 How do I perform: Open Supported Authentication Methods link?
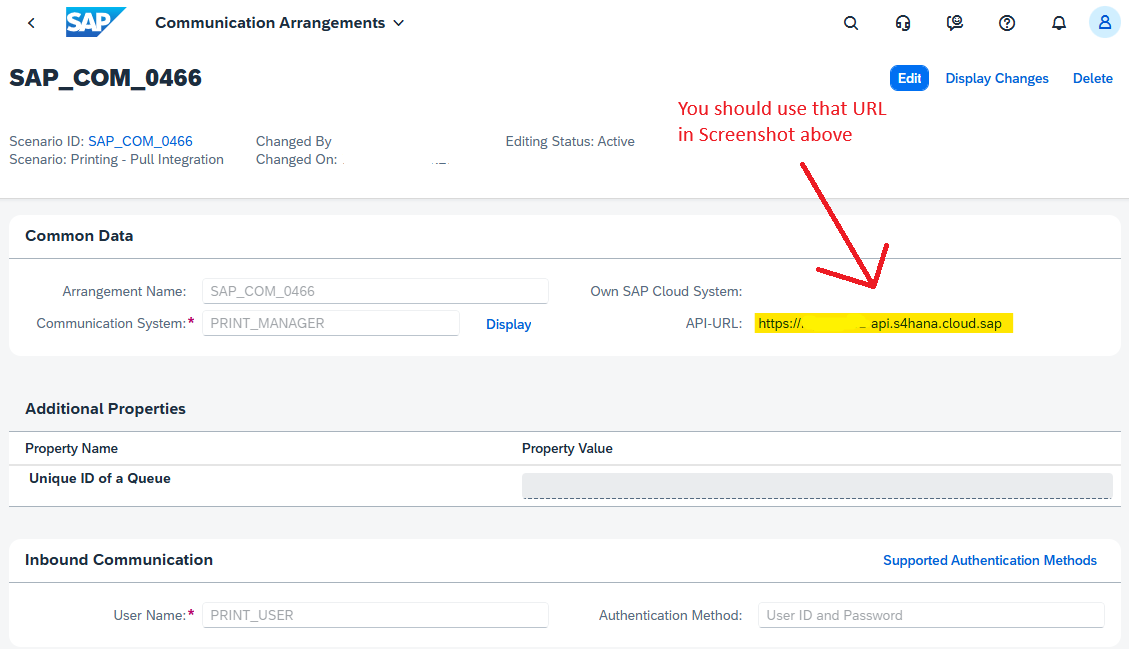pos(990,560)
